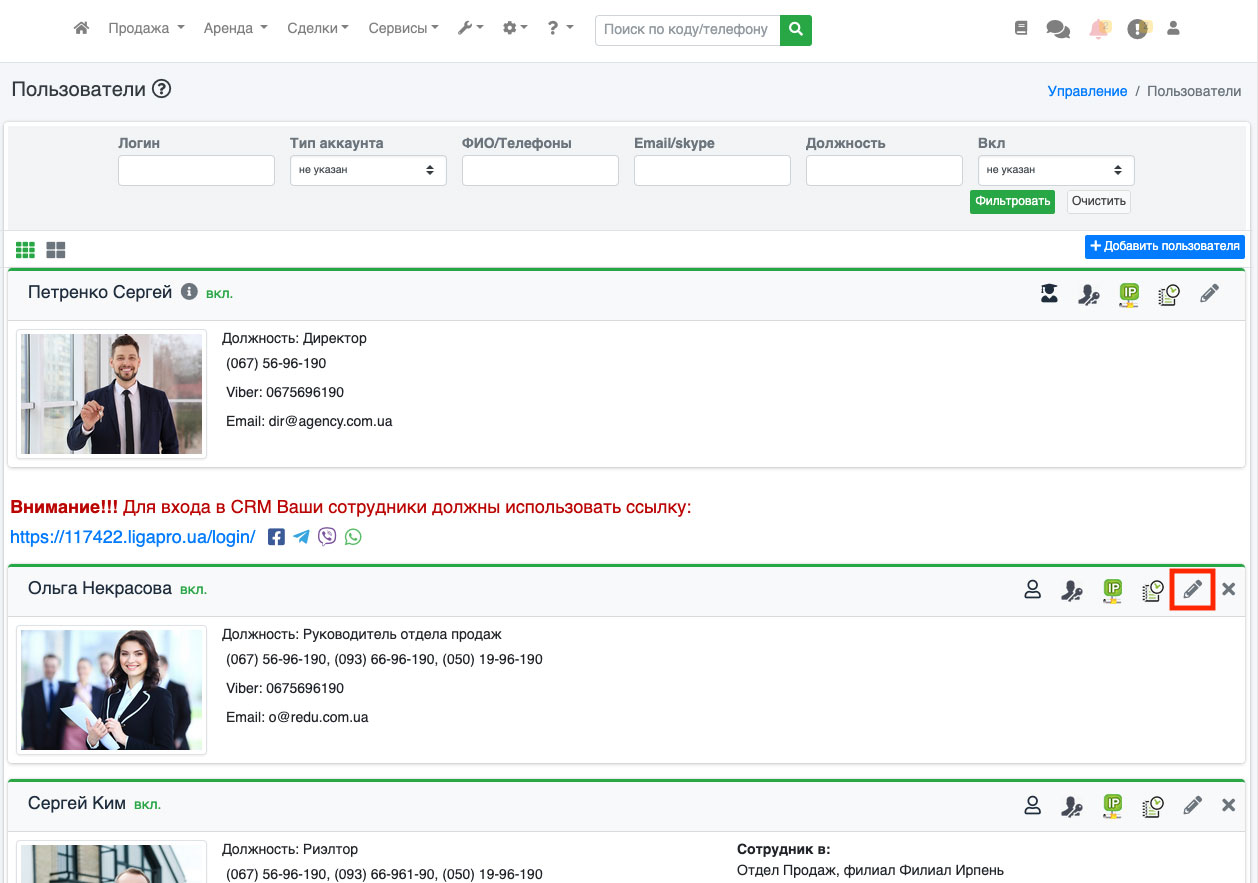Screen dimensions: 1258x883
Task: Switch to large tile view
Action: [56, 249]
